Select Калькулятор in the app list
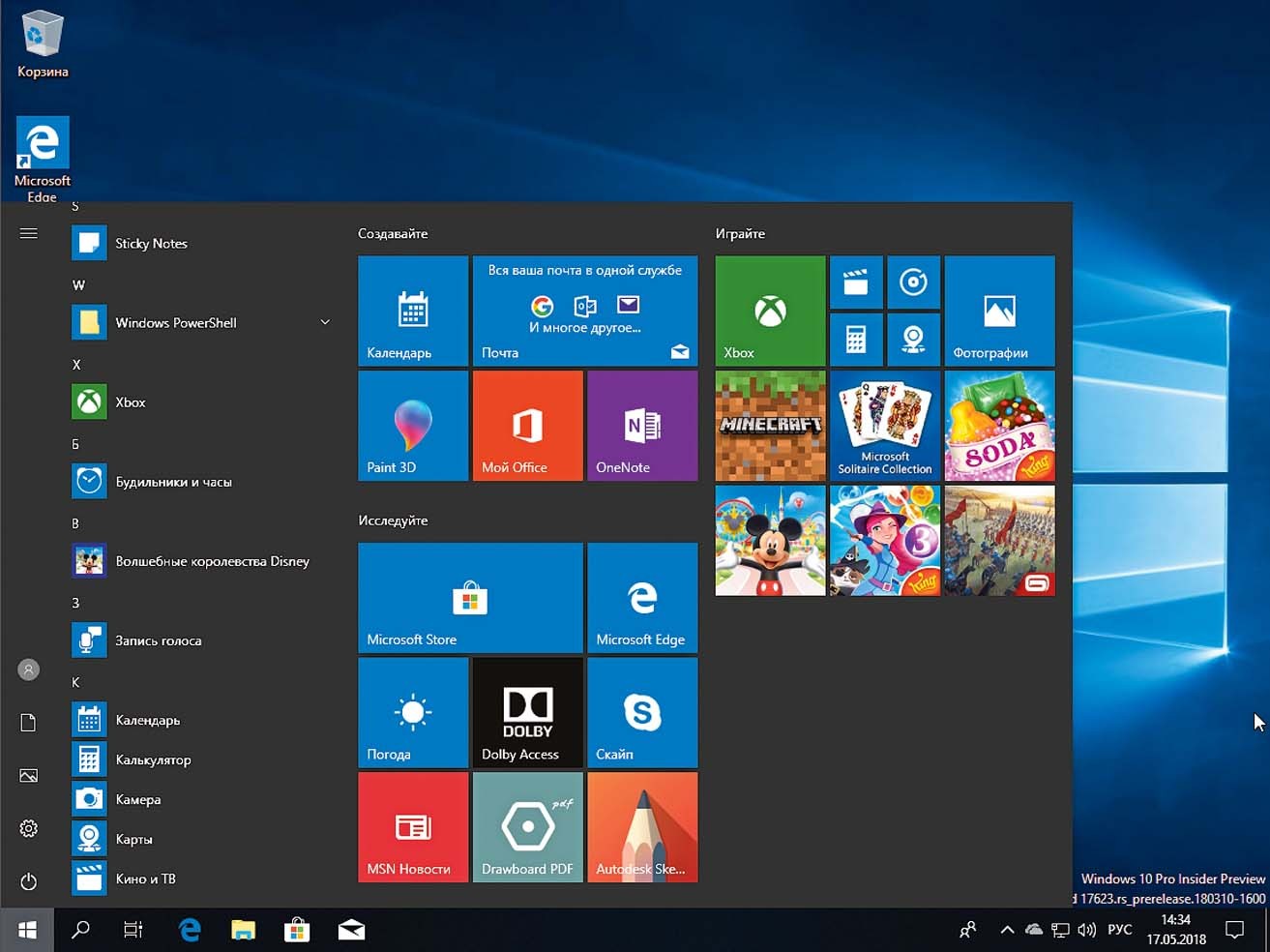This screenshot has width=1270, height=952. click(153, 760)
